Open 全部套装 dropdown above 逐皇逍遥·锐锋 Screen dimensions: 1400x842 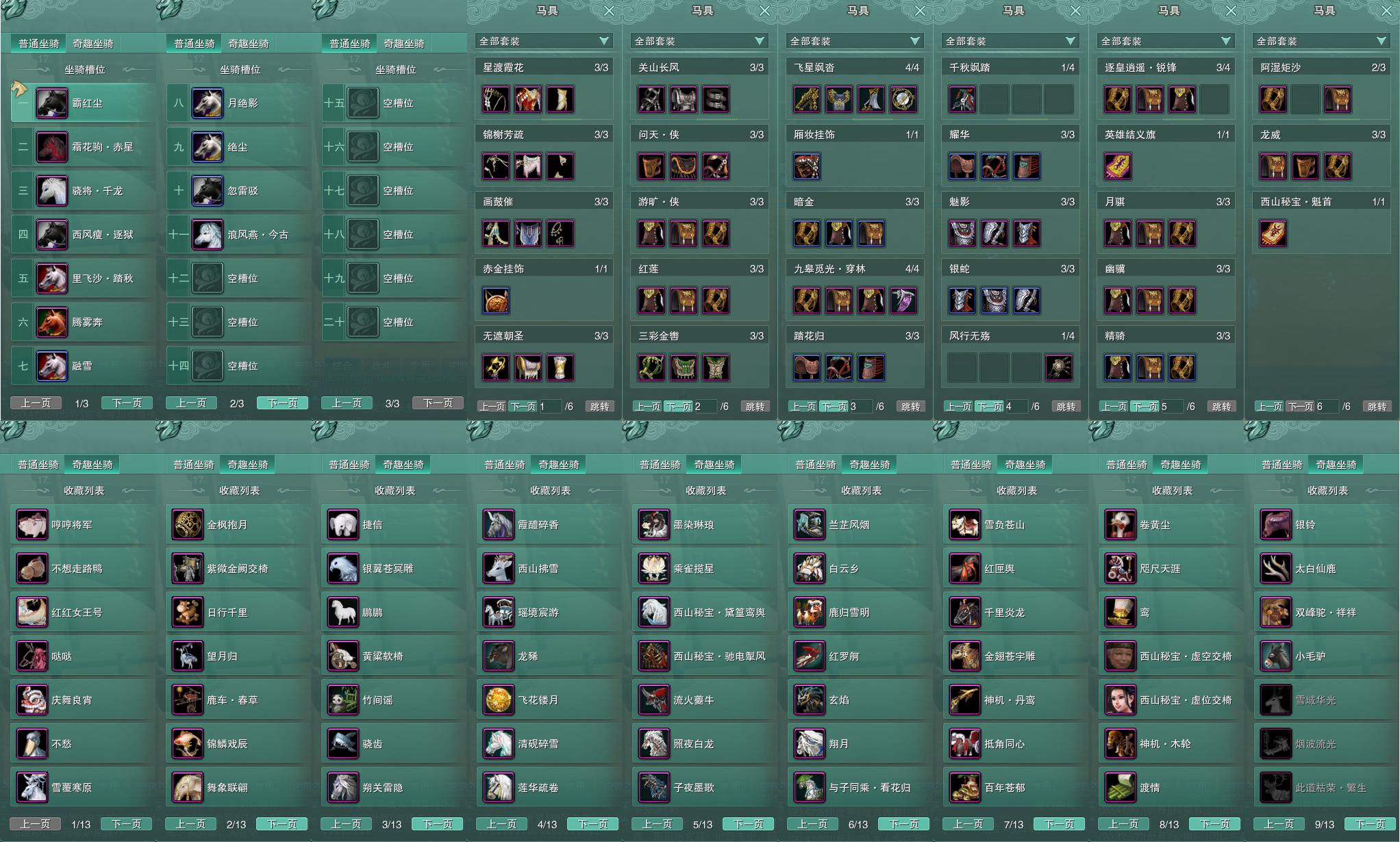[x=1166, y=41]
